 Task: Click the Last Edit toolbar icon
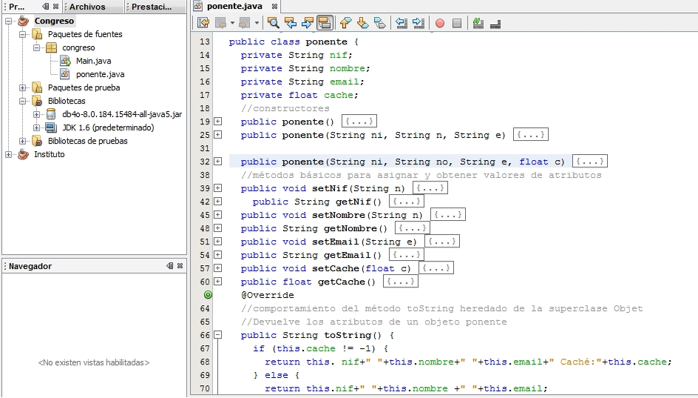(203, 23)
